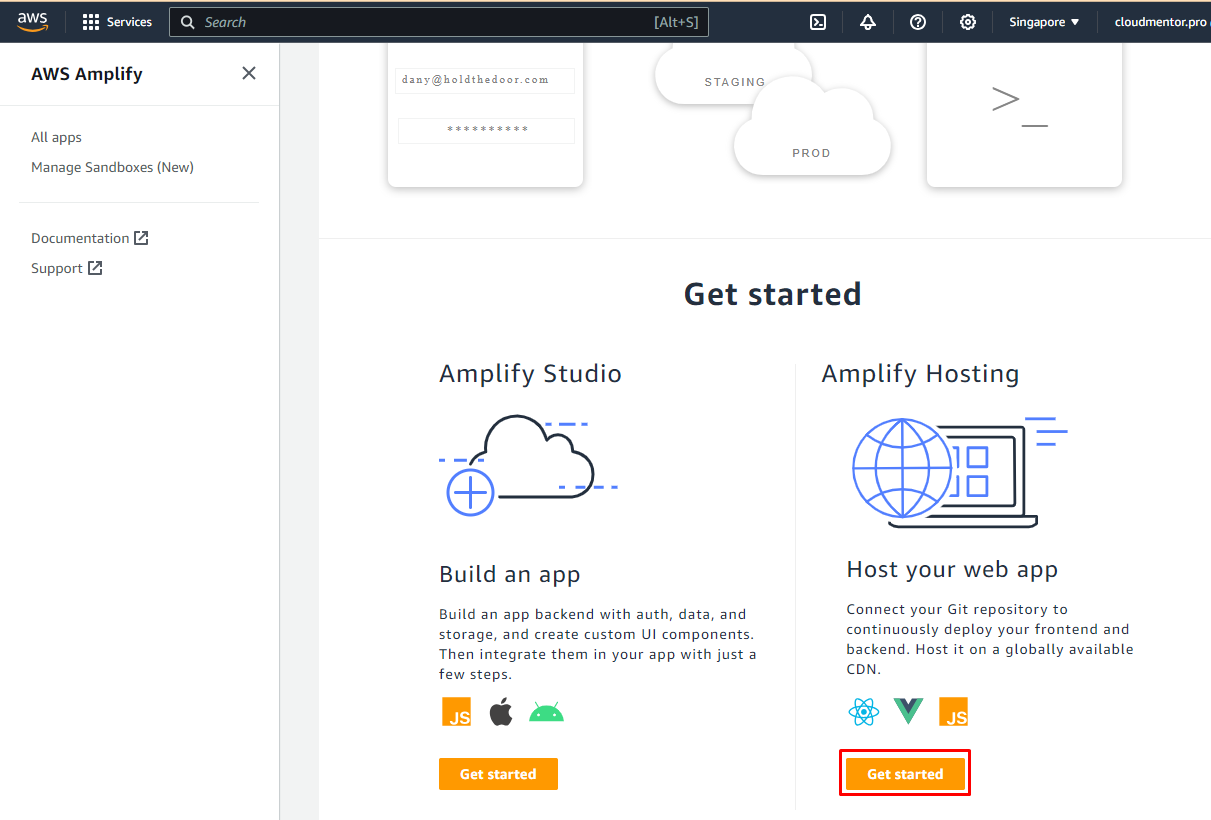Open the settings gear icon
The image size is (1211, 820).
click(968, 22)
